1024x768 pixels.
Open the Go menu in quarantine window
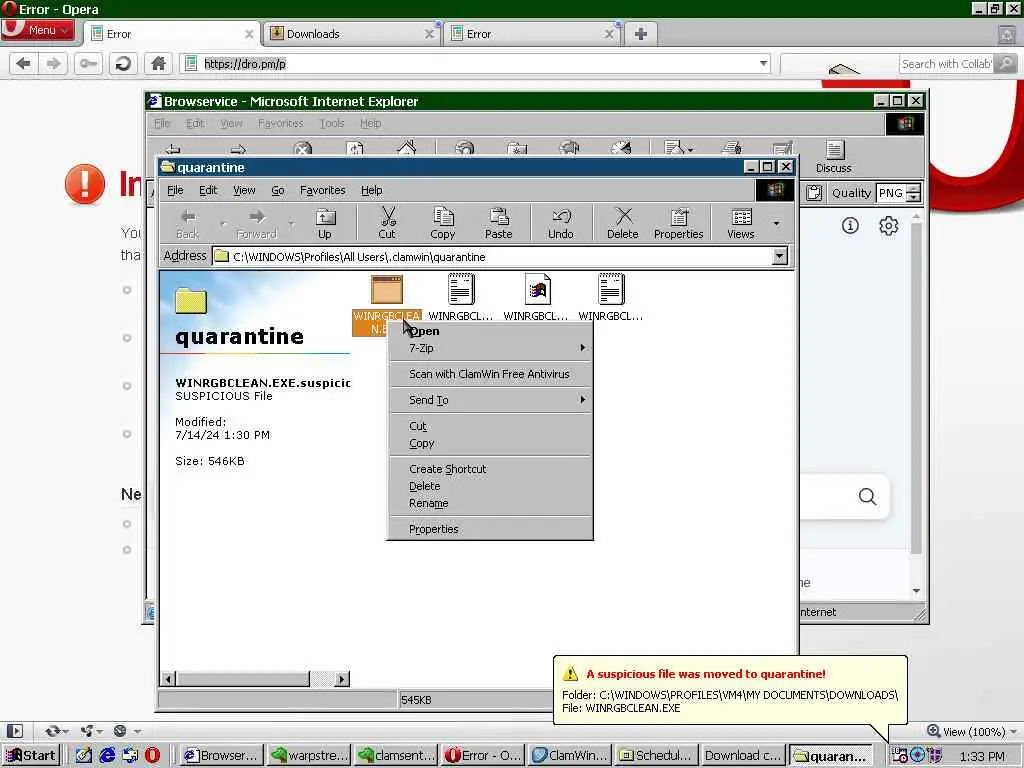[278, 190]
